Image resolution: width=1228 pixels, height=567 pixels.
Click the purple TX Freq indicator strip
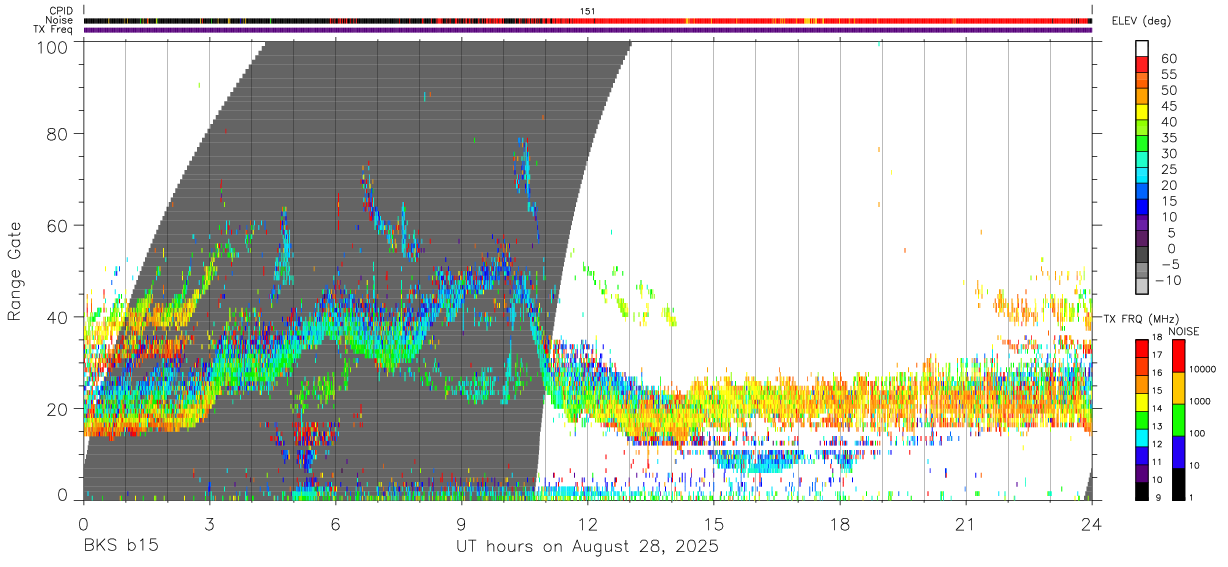(x=588, y=30)
